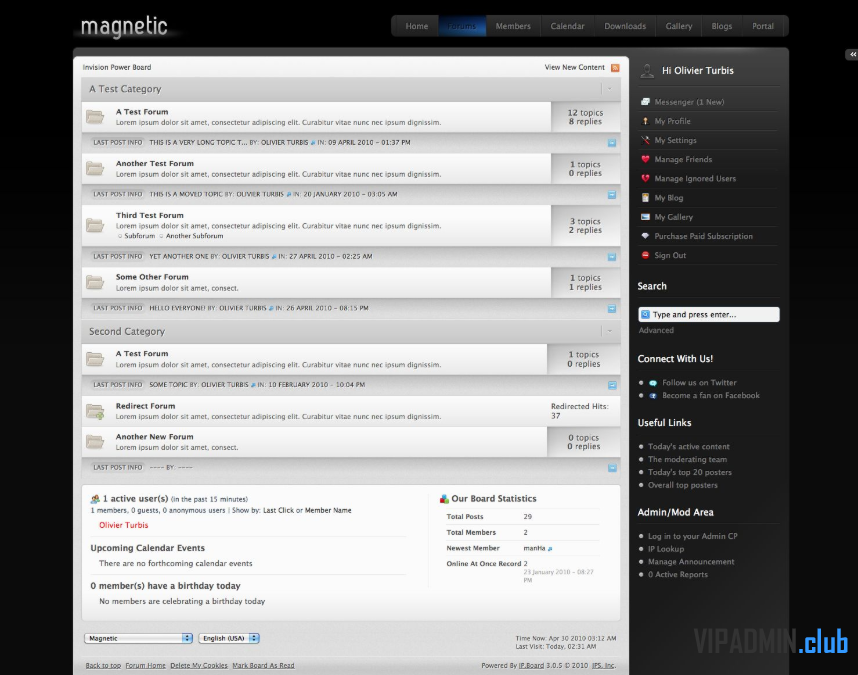
Task: Click 0 Active Reports link
Action: click(x=678, y=574)
